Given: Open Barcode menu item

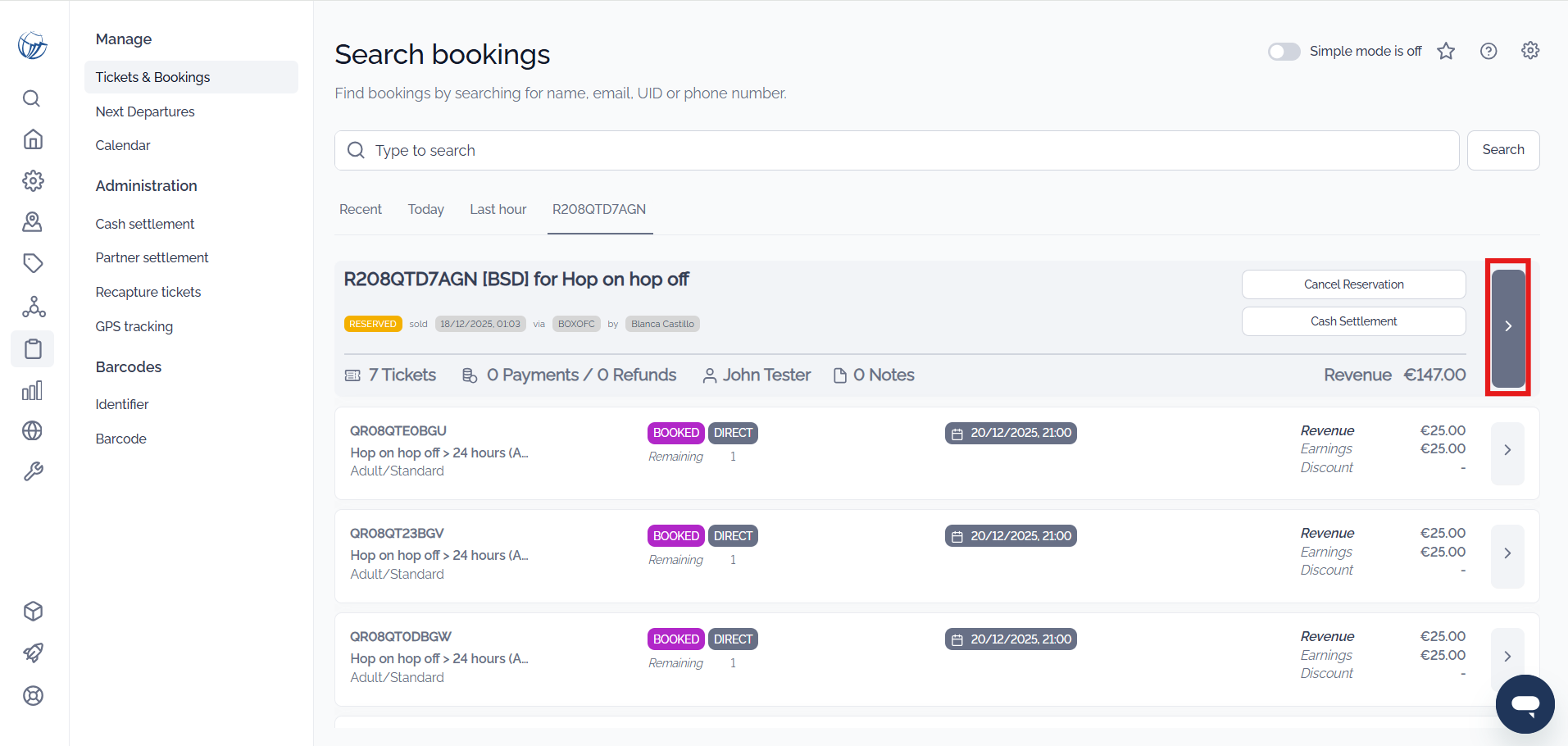Looking at the screenshot, I should [x=121, y=439].
